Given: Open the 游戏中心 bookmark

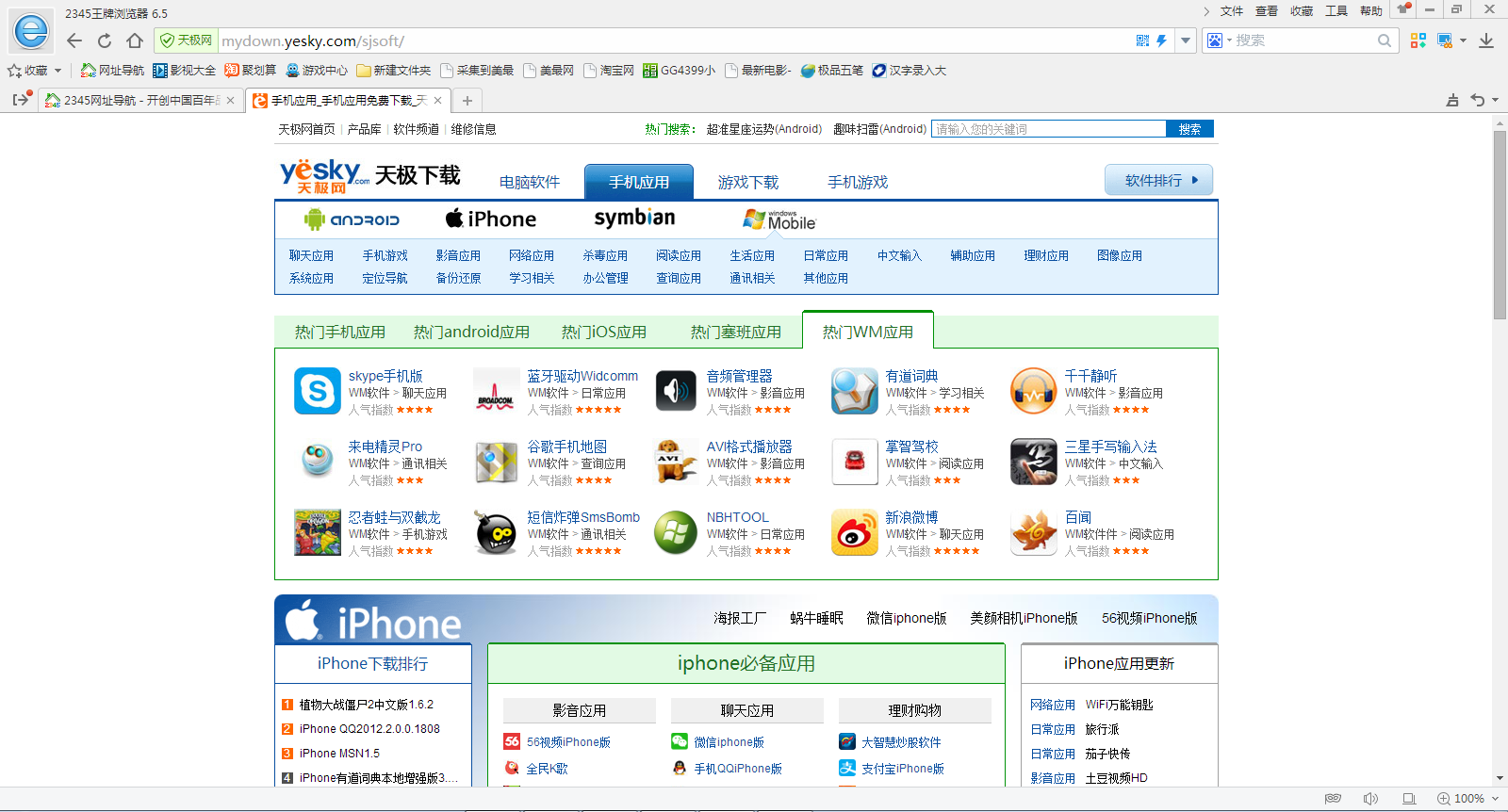Looking at the screenshot, I should [x=316, y=71].
